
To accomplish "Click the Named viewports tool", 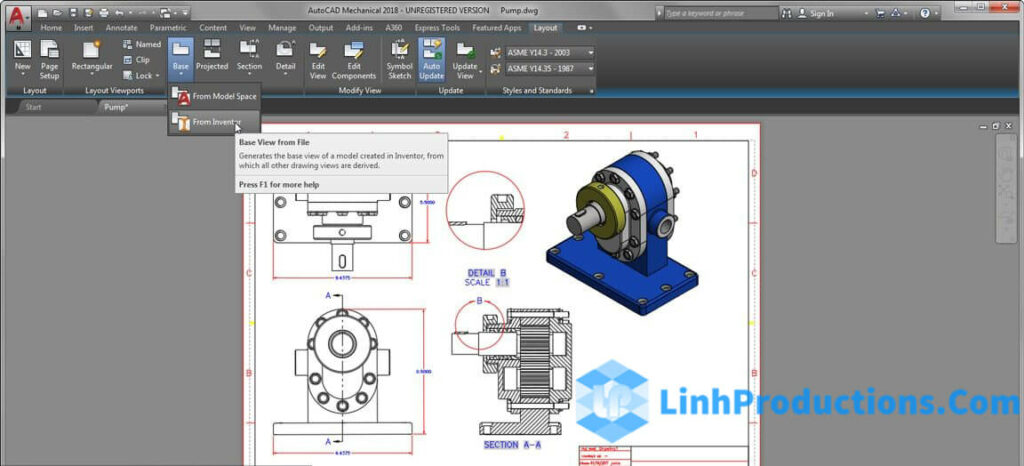I will point(142,44).
